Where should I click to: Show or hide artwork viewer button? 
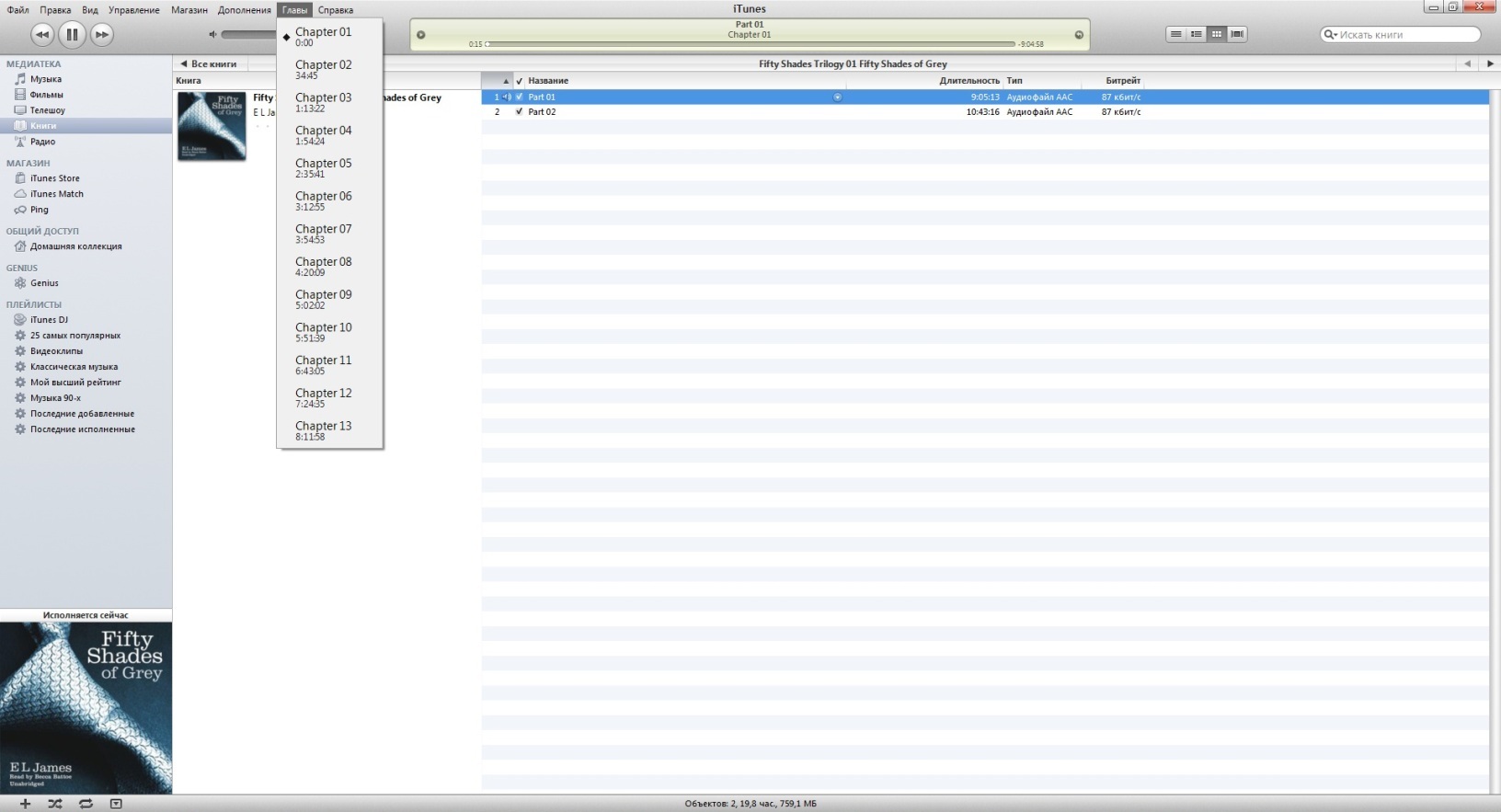click(x=116, y=804)
